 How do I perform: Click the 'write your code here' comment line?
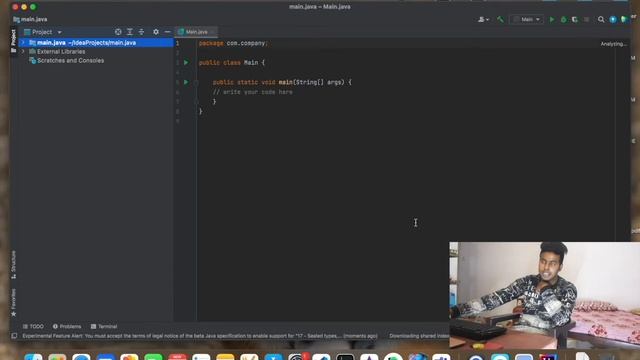tap(253, 92)
